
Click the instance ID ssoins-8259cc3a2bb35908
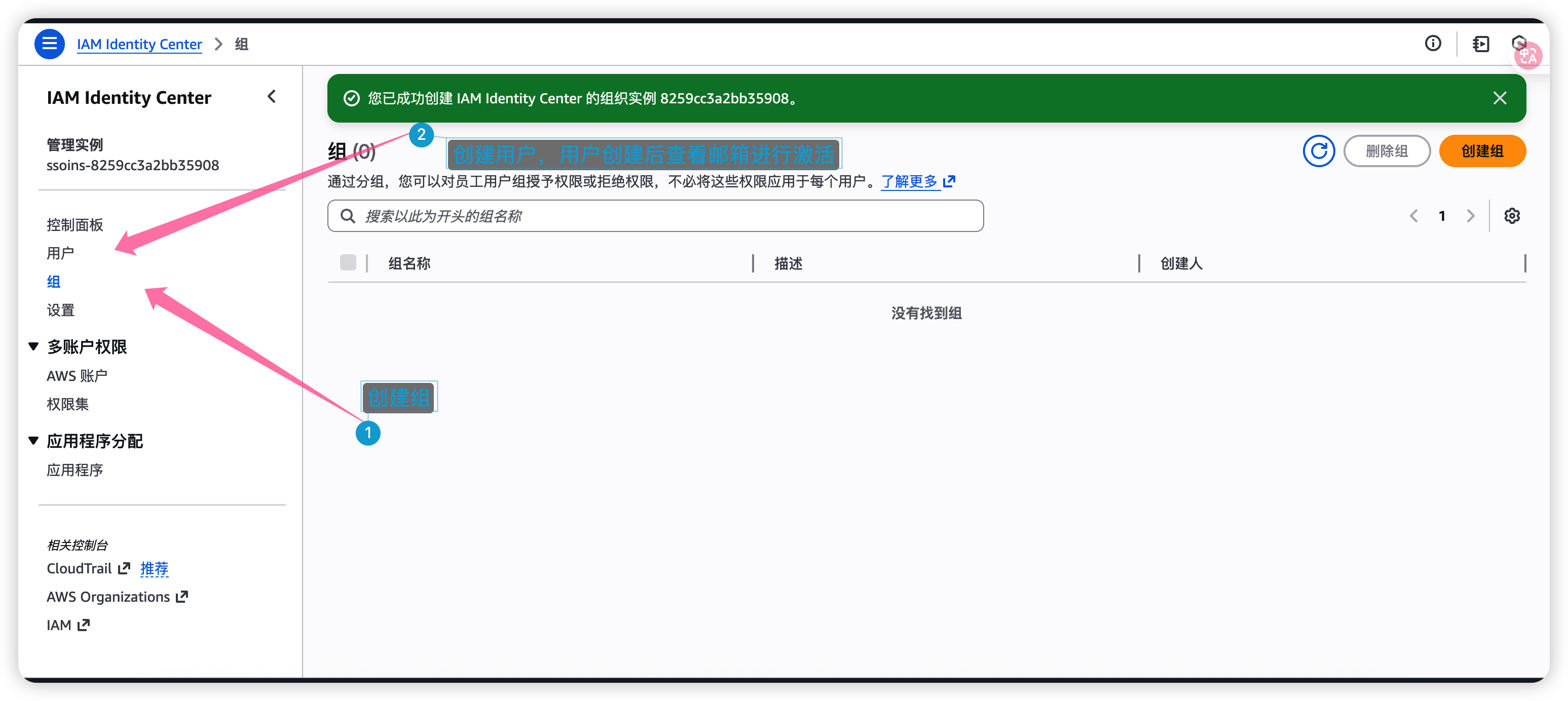click(132, 165)
